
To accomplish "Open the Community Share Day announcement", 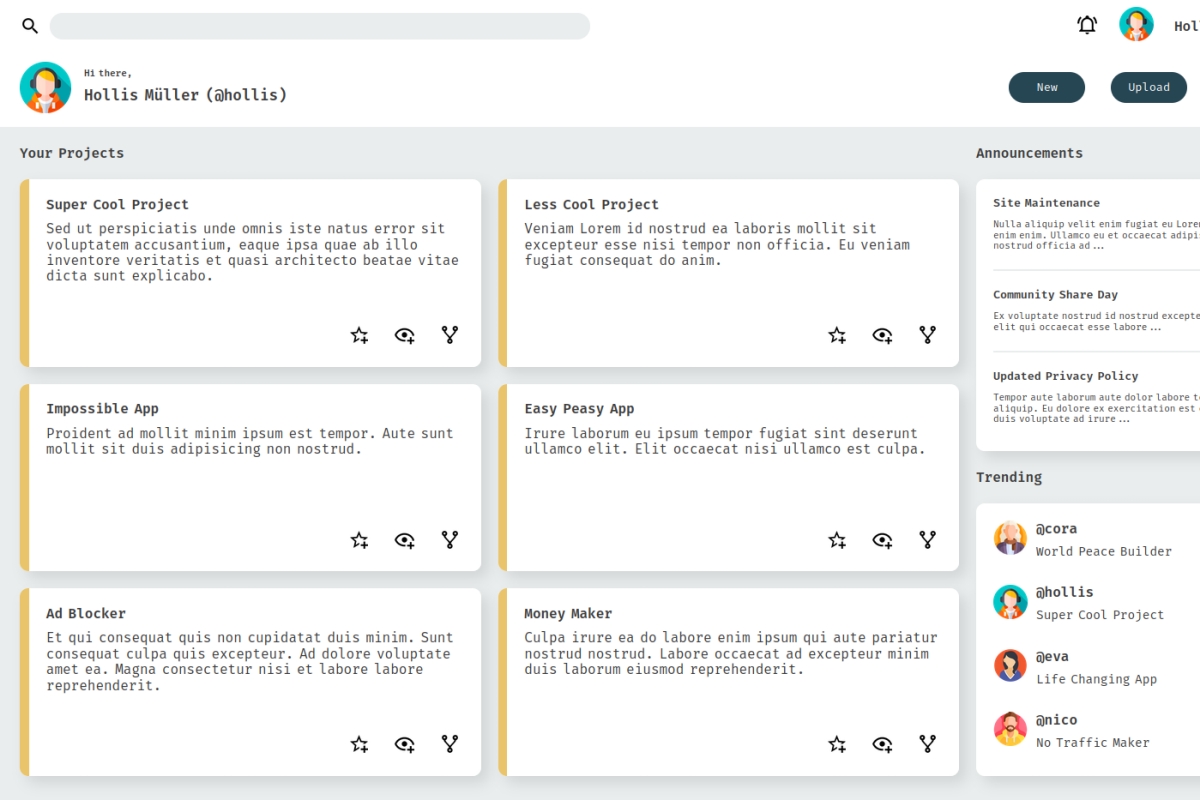I will [1055, 295].
